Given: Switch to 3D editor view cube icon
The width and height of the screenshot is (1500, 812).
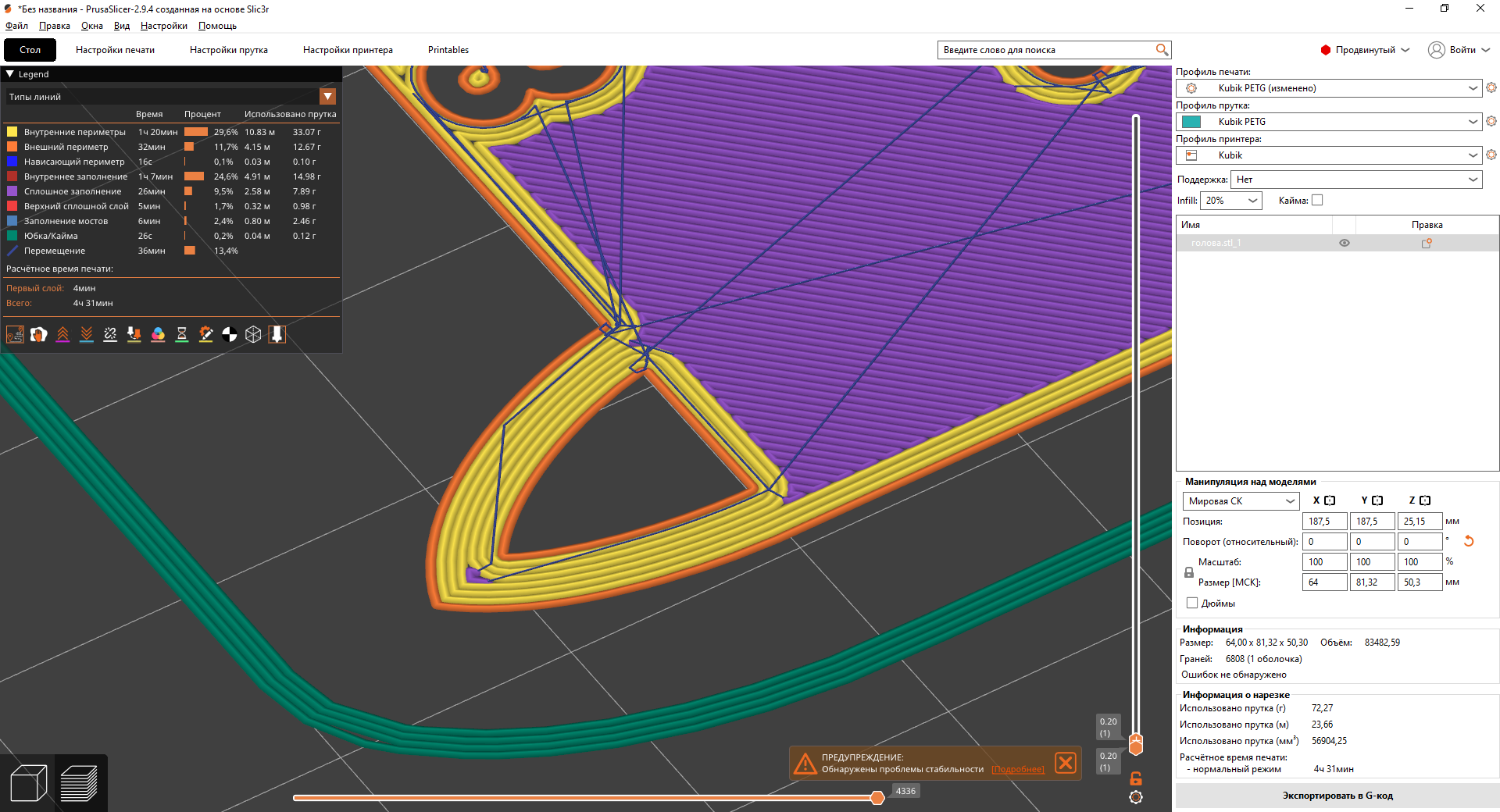Looking at the screenshot, I should coord(29,783).
